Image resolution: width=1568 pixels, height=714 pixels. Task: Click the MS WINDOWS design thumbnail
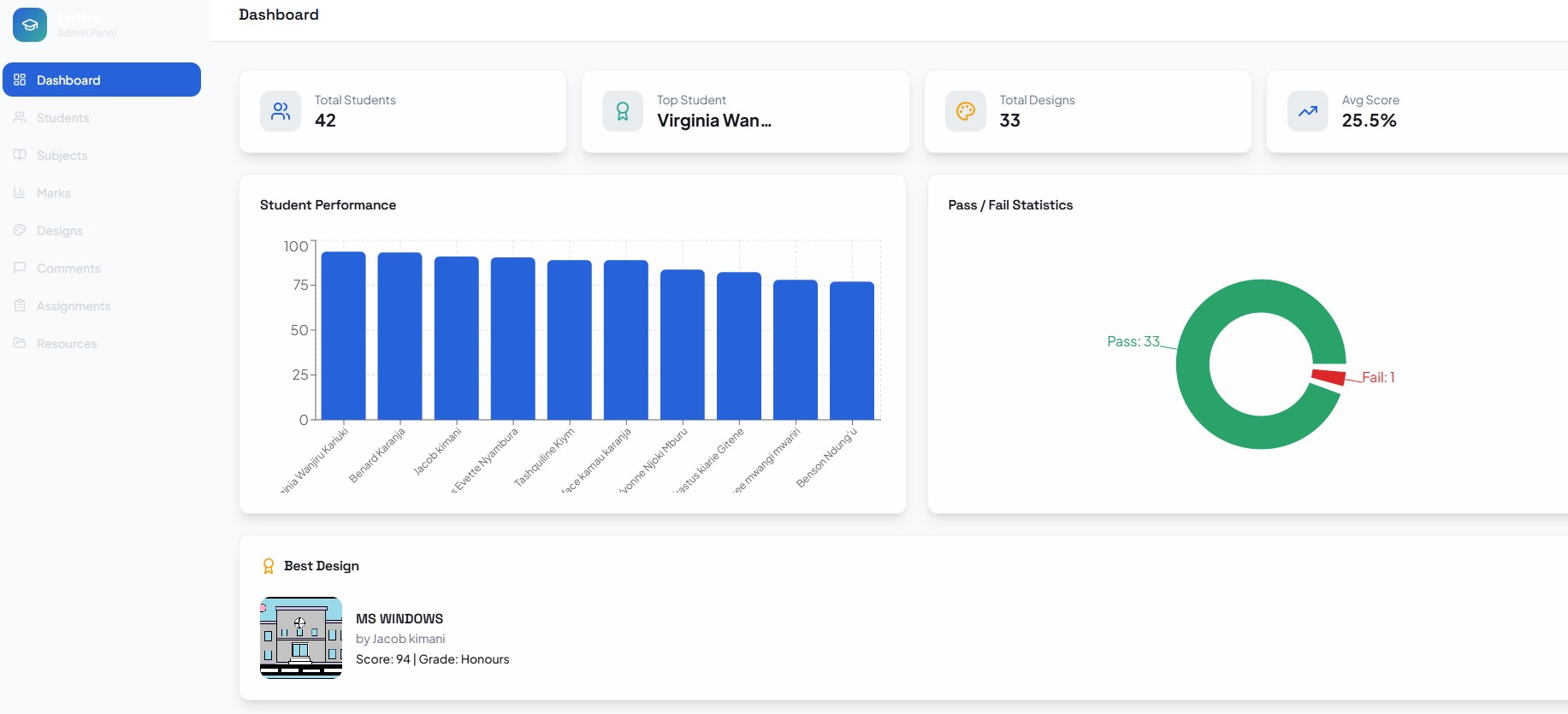click(x=301, y=638)
